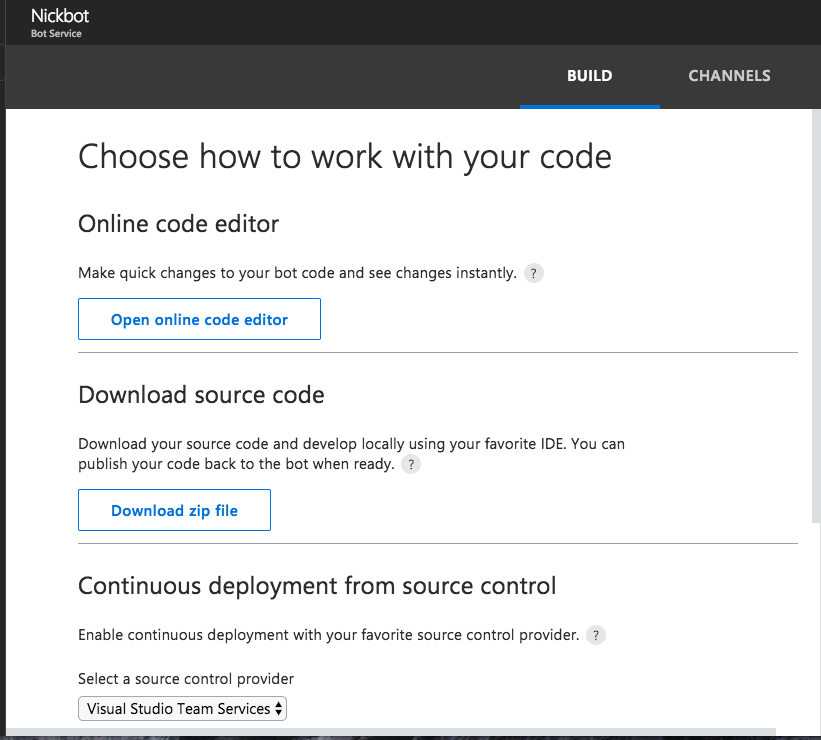Click 'Enable continuous deployment' description text
Screen dimensions: 821x740
[x=329, y=635]
